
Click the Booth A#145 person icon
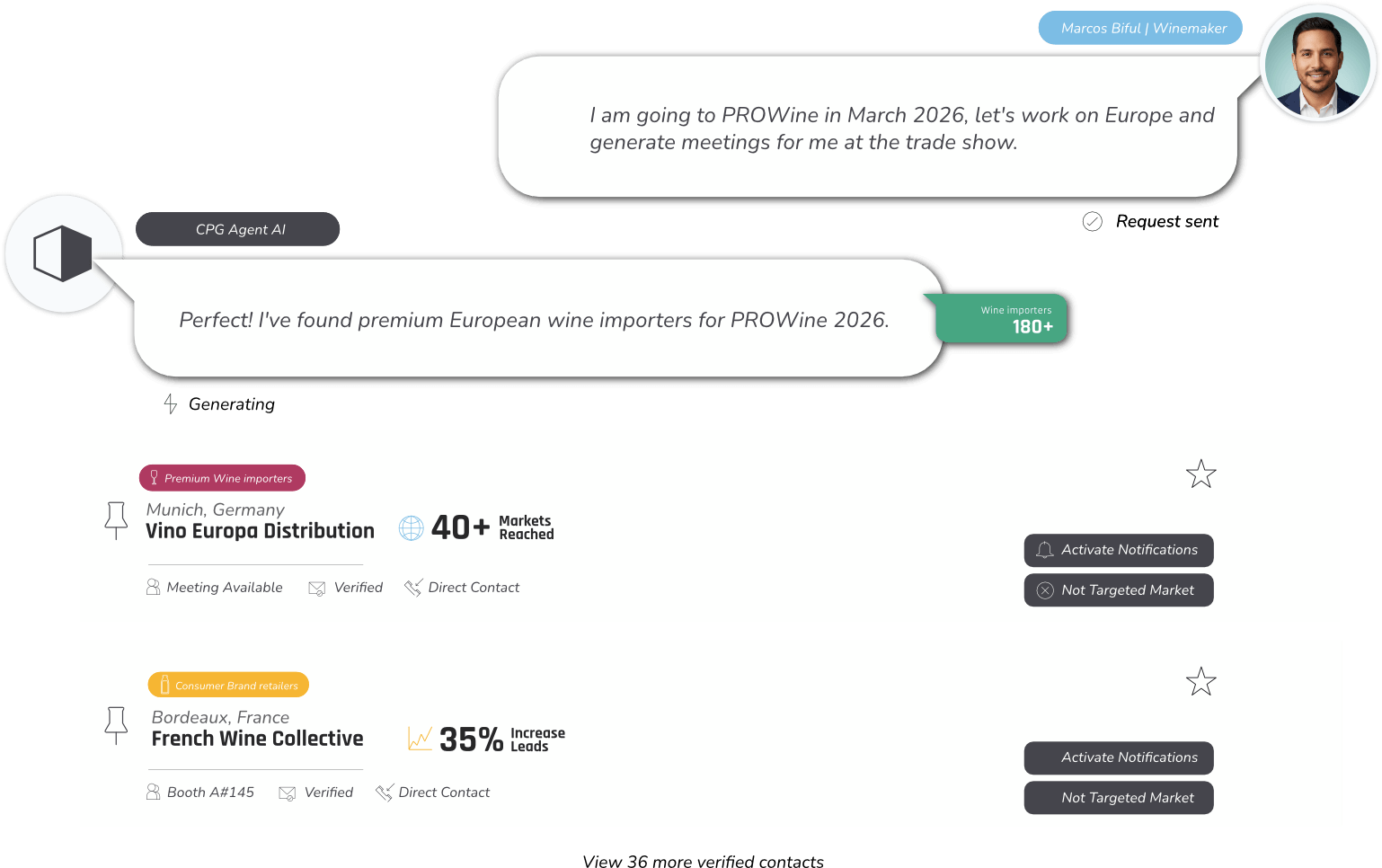(153, 793)
